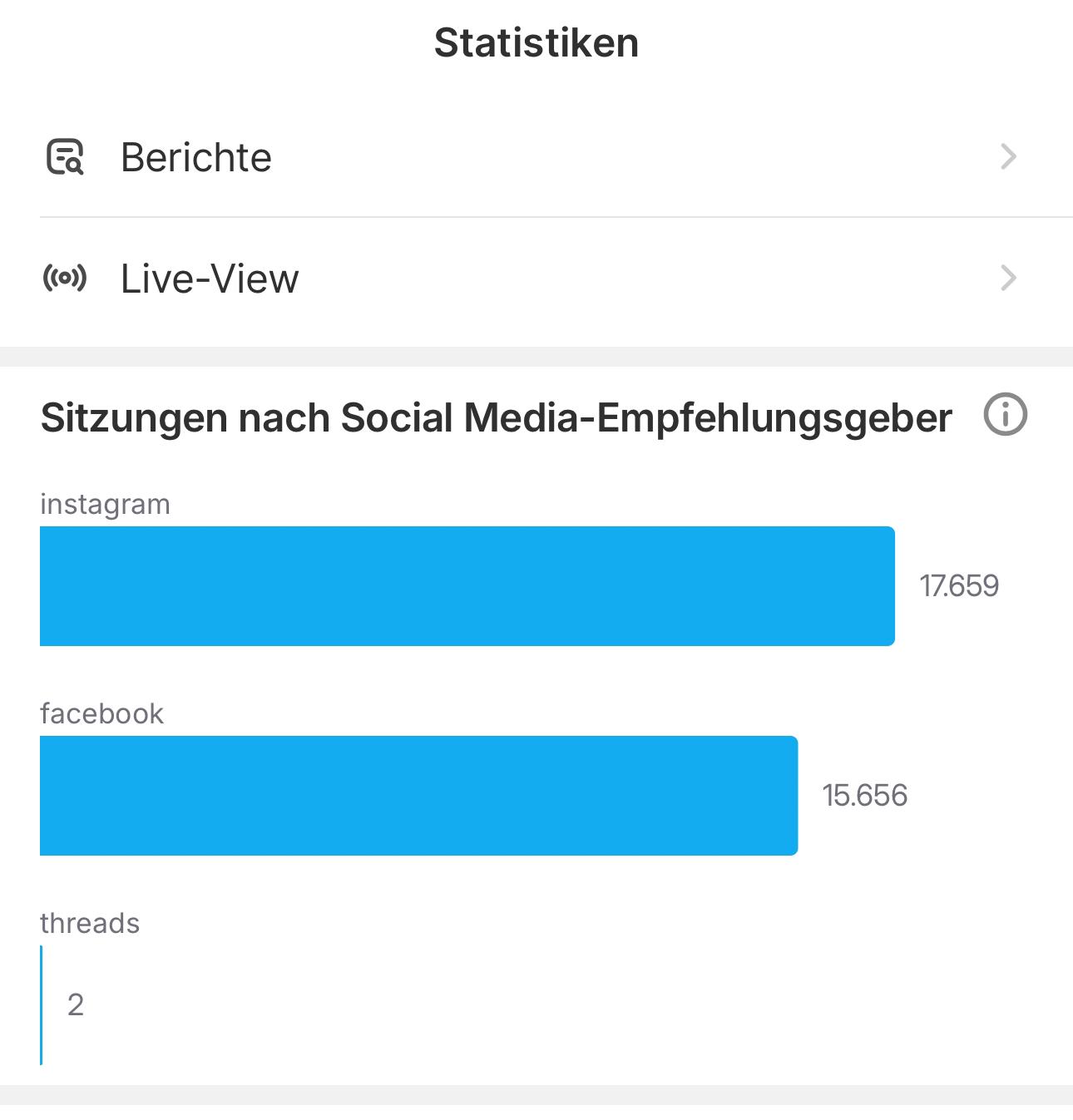Click the gray separator band below Live-View
This screenshot has width=1073, height=1120.
point(536,357)
